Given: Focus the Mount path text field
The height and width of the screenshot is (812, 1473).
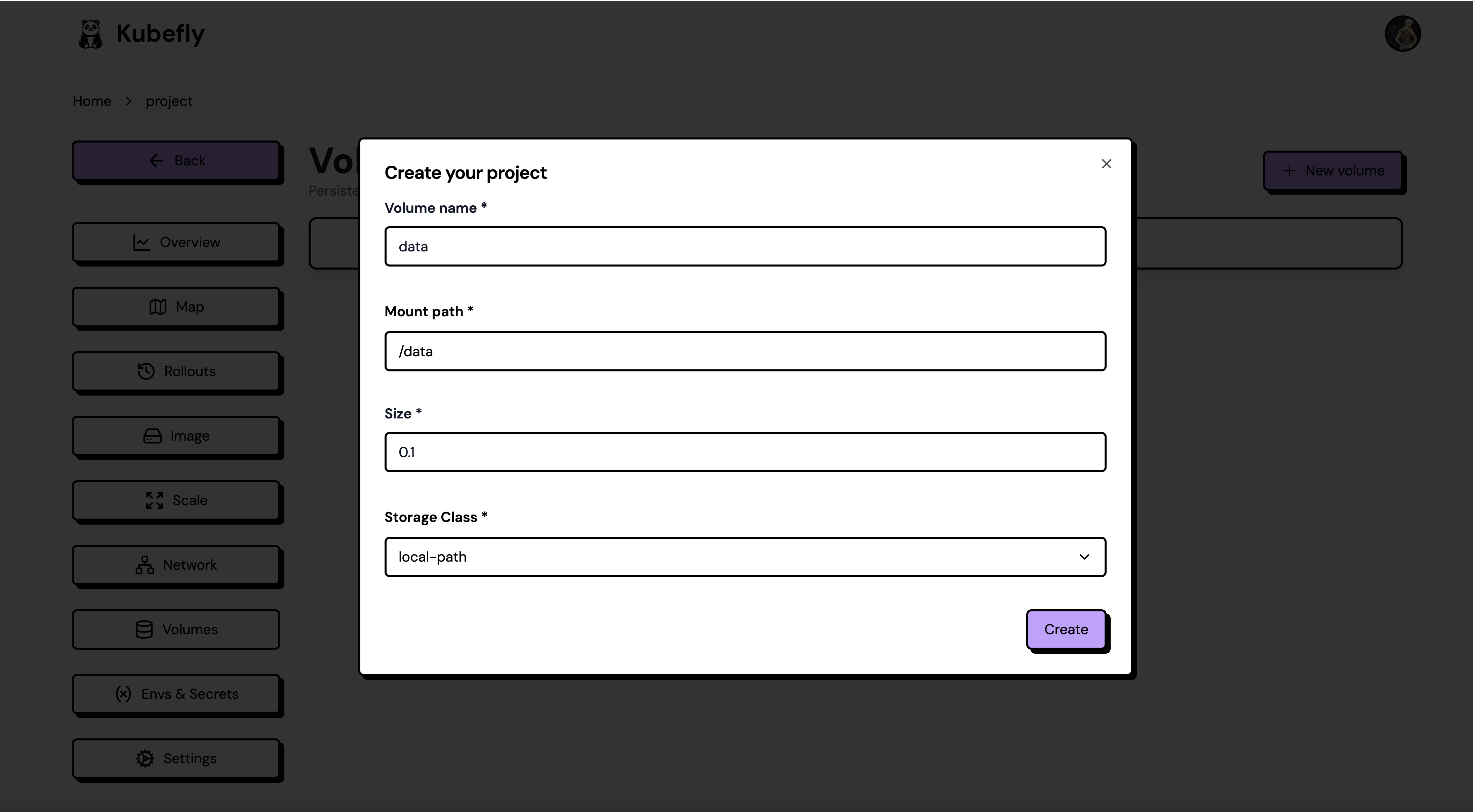Looking at the screenshot, I should pyautogui.click(x=745, y=351).
